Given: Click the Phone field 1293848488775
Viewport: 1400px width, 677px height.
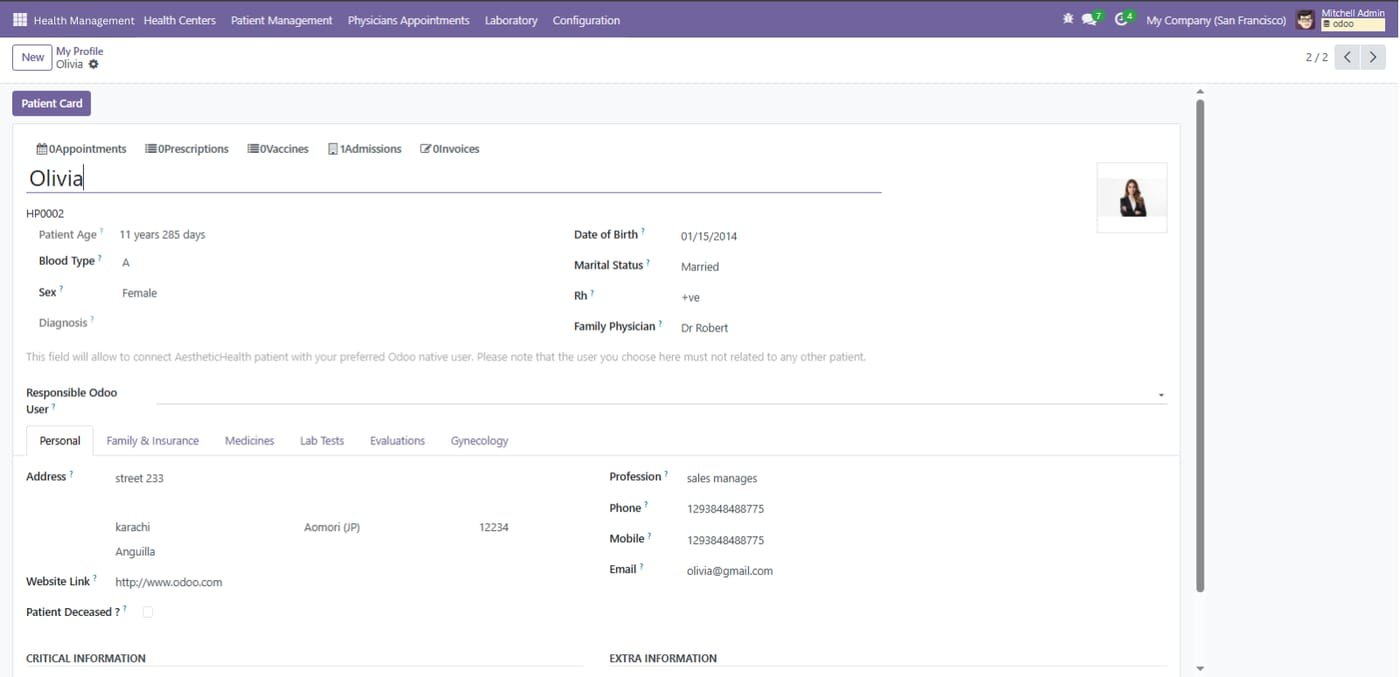Looking at the screenshot, I should coord(726,509).
